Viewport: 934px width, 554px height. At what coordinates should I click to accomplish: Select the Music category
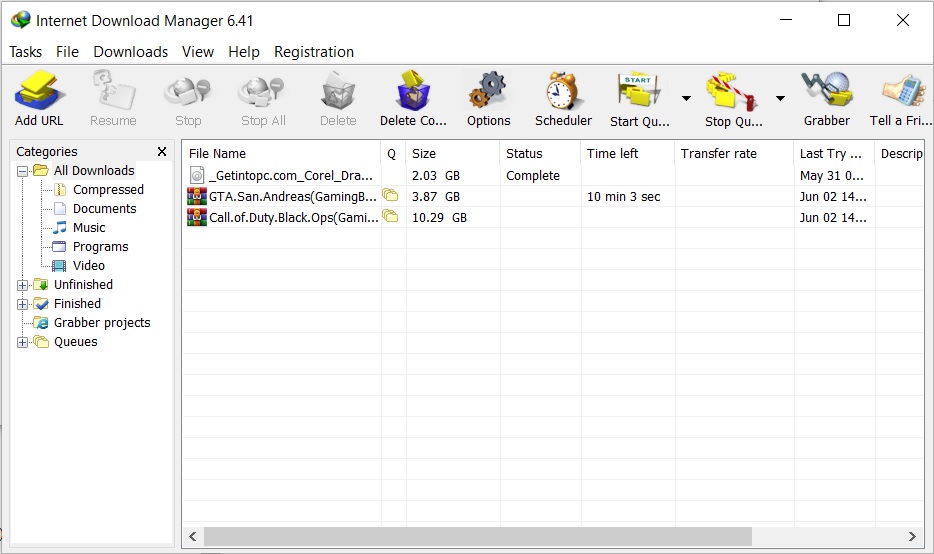tap(89, 228)
